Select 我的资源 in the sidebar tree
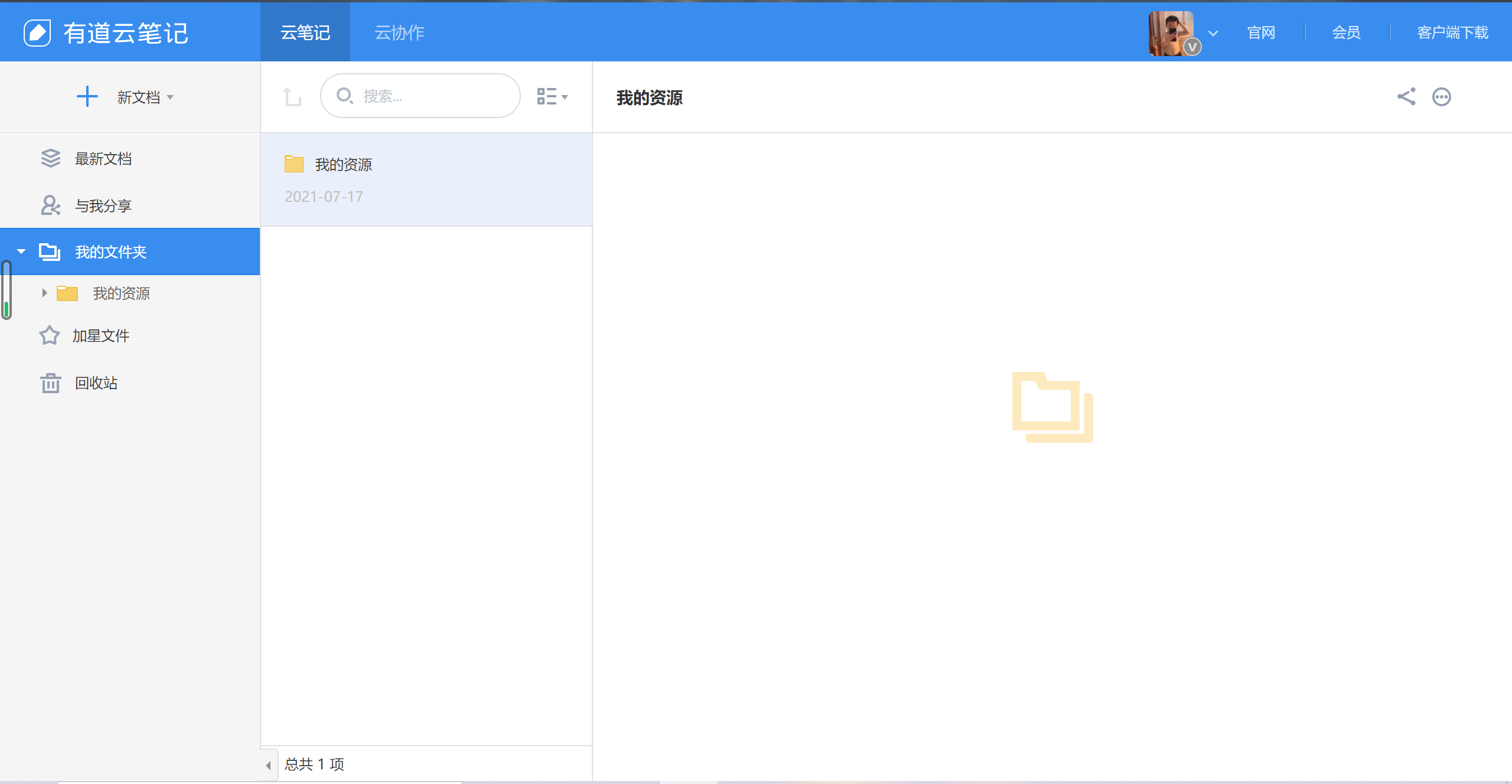 pos(121,293)
